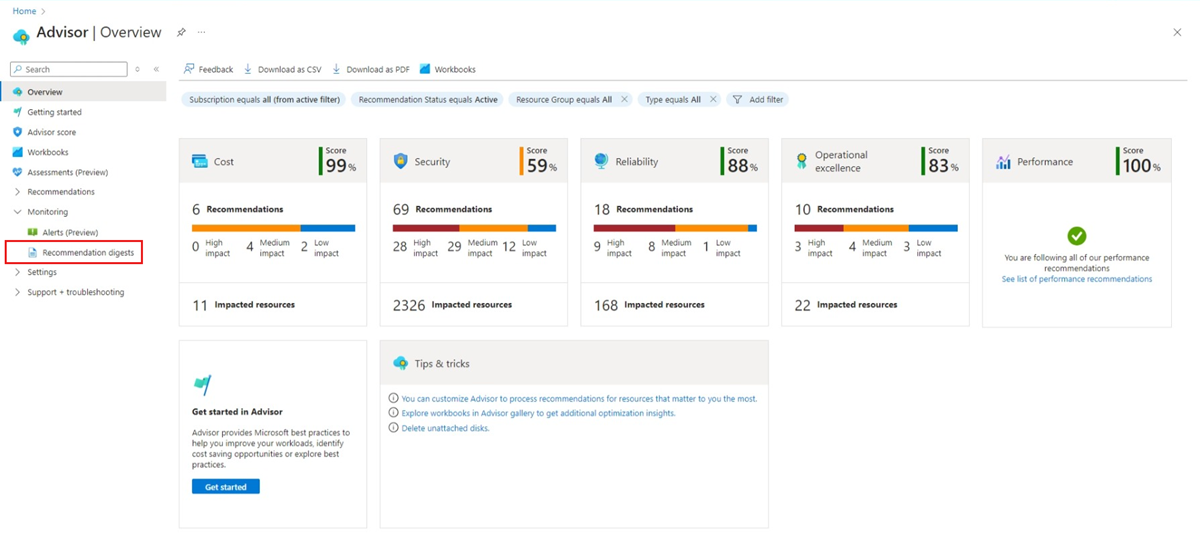This screenshot has height=535, width=1200.
Task: Select Getting started in sidebar
Action: [x=54, y=112]
